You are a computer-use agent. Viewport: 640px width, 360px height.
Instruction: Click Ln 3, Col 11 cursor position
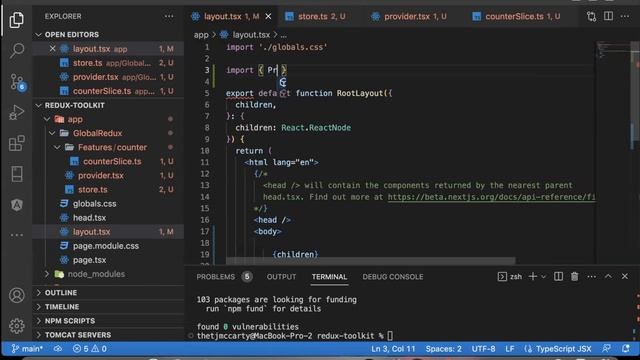click(x=393, y=349)
